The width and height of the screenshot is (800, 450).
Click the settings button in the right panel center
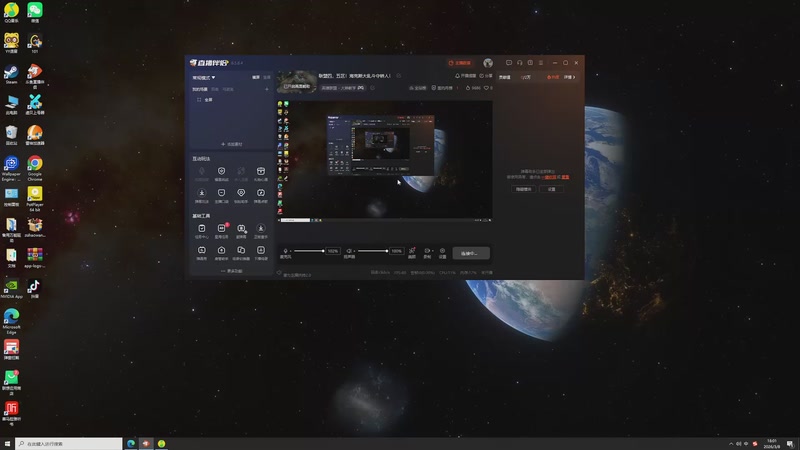(x=552, y=189)
